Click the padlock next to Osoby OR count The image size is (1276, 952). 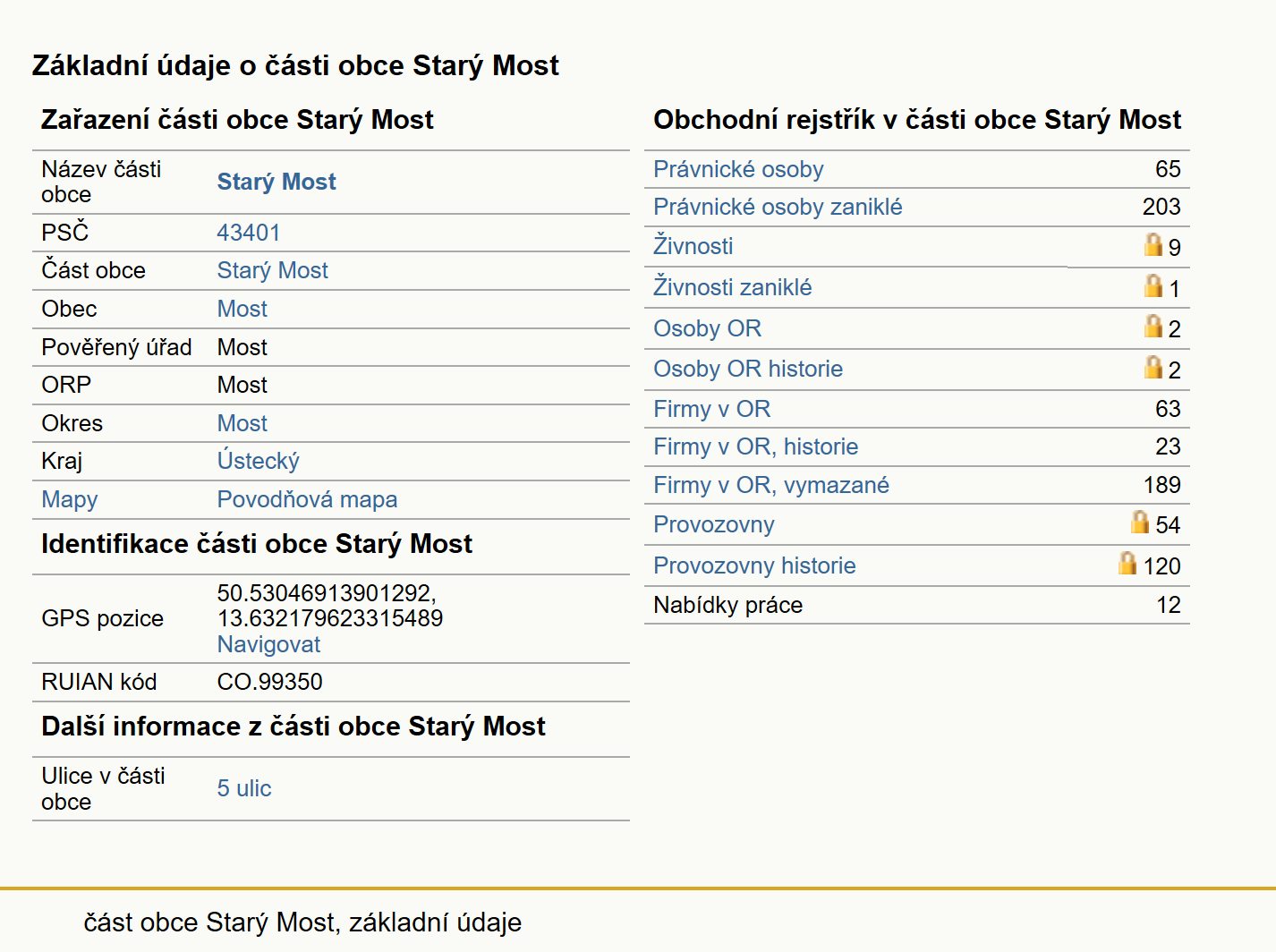[1153, 326]
